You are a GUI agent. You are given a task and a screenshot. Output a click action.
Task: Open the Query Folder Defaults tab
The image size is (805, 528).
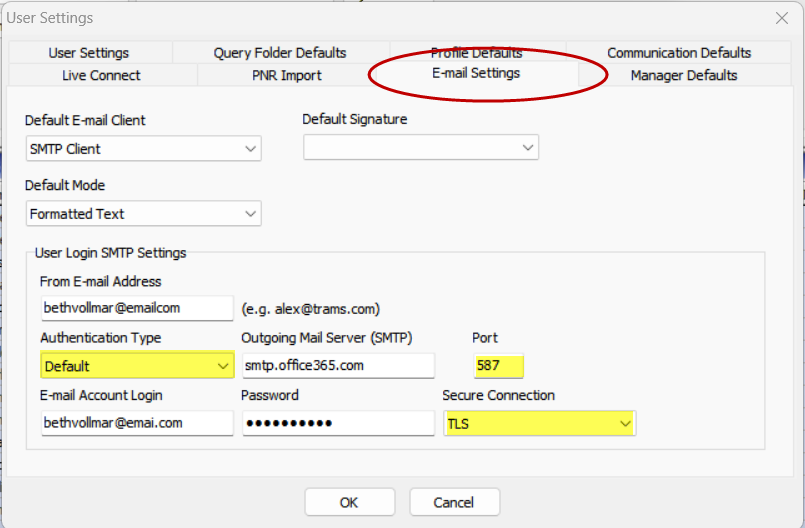tap(279, 53)
